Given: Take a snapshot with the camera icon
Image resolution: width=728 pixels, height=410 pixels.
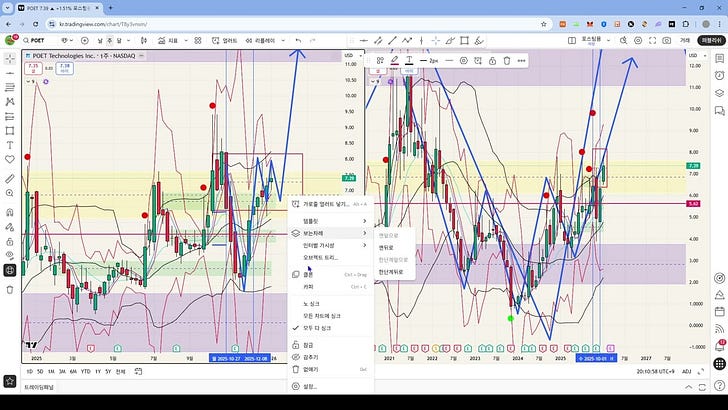Looking at the screenshot, I should 667,41.
